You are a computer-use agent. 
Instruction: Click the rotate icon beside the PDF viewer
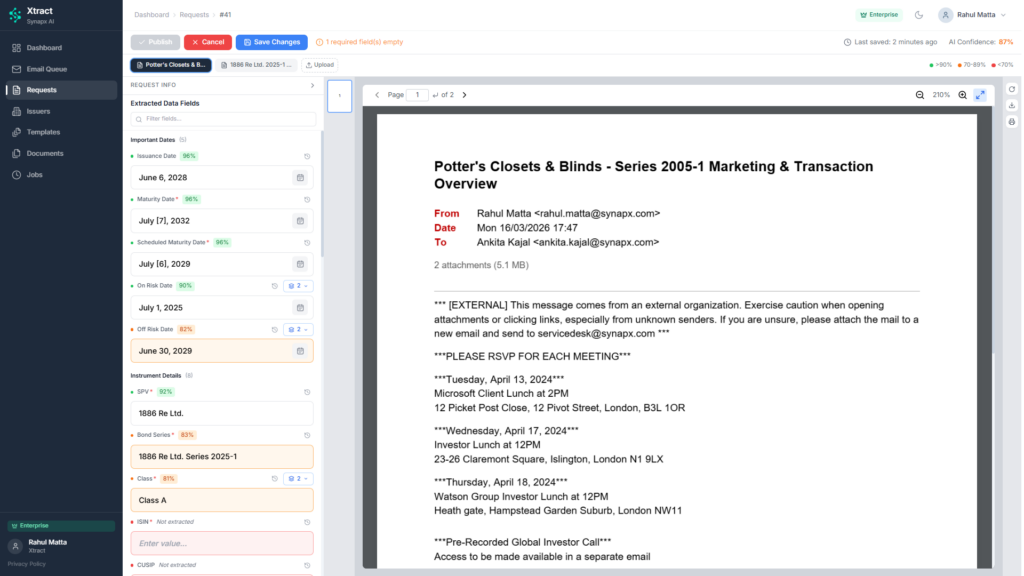pyautogui.click(x=1012, y=88)
